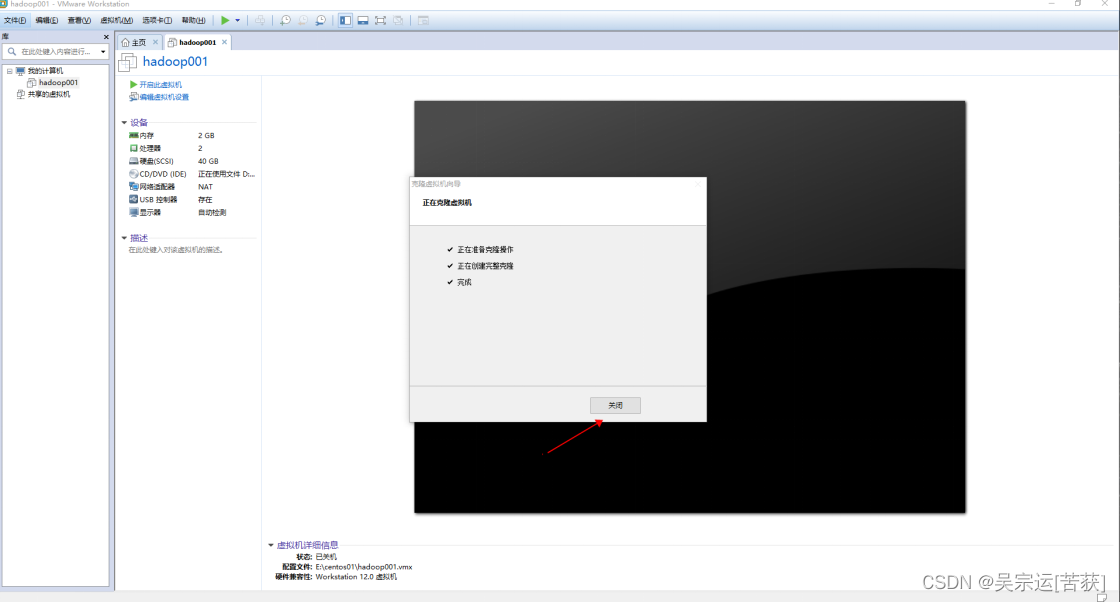This screenshot has width=1120, height=602.
Task: Close the 库 library panel
Action: tap(106, 37)
